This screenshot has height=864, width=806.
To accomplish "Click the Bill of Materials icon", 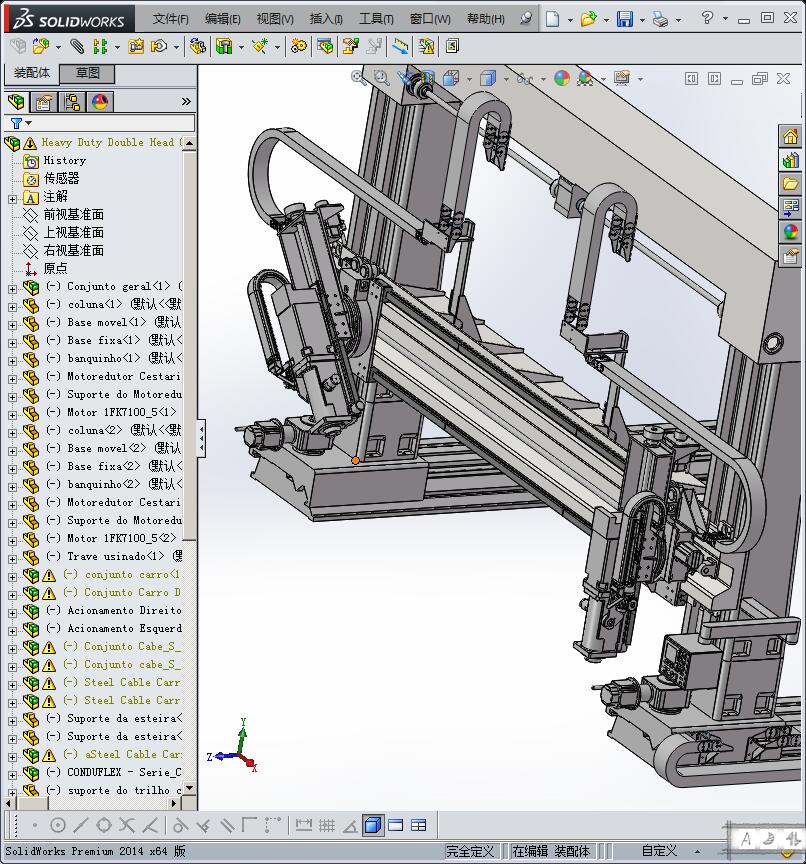I will click(325, 46).
